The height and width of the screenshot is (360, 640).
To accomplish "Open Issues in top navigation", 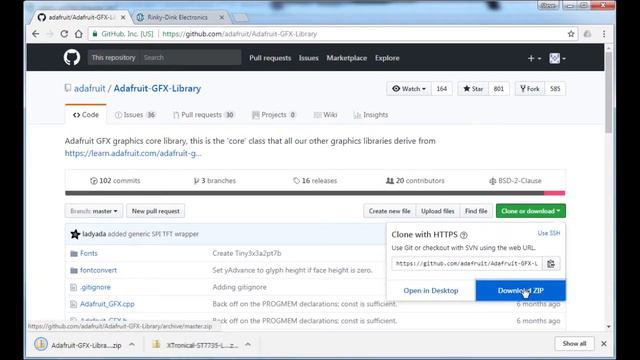I will (309, 58).
